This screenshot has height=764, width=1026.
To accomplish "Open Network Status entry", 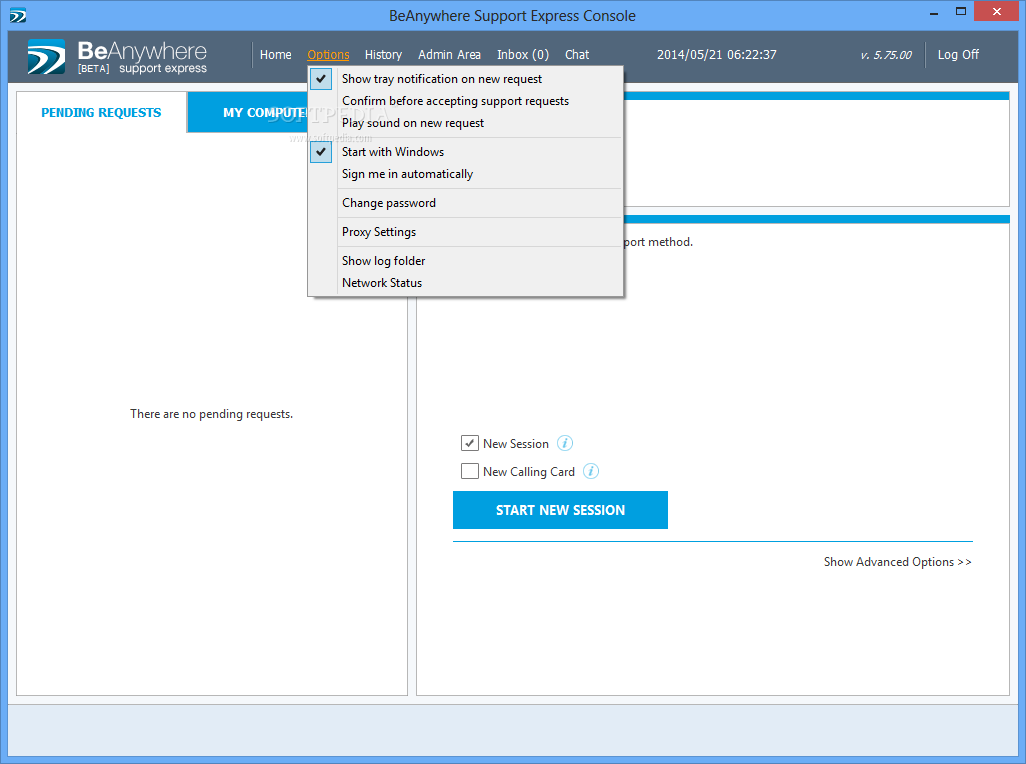I will pos(465,283).
